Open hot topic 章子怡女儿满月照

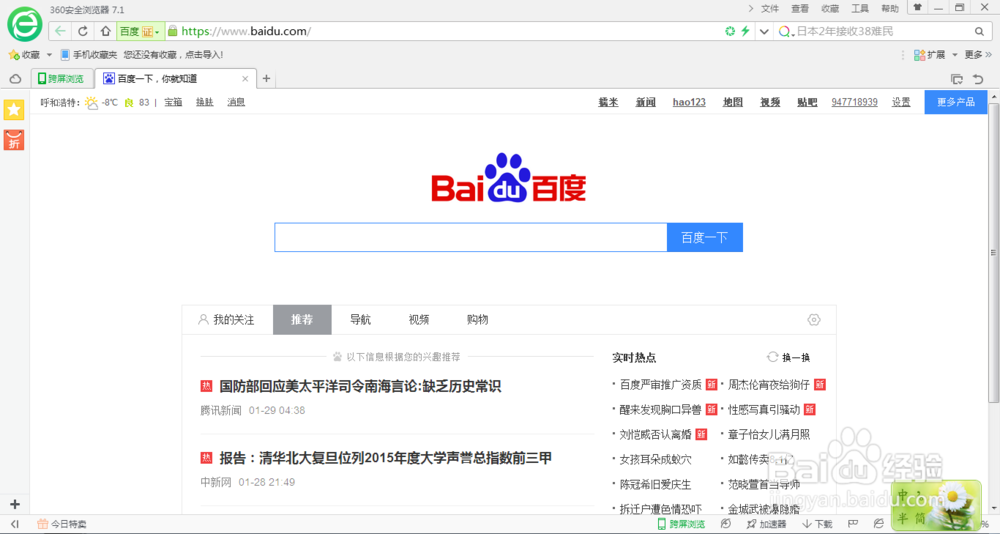coord(768,434)
